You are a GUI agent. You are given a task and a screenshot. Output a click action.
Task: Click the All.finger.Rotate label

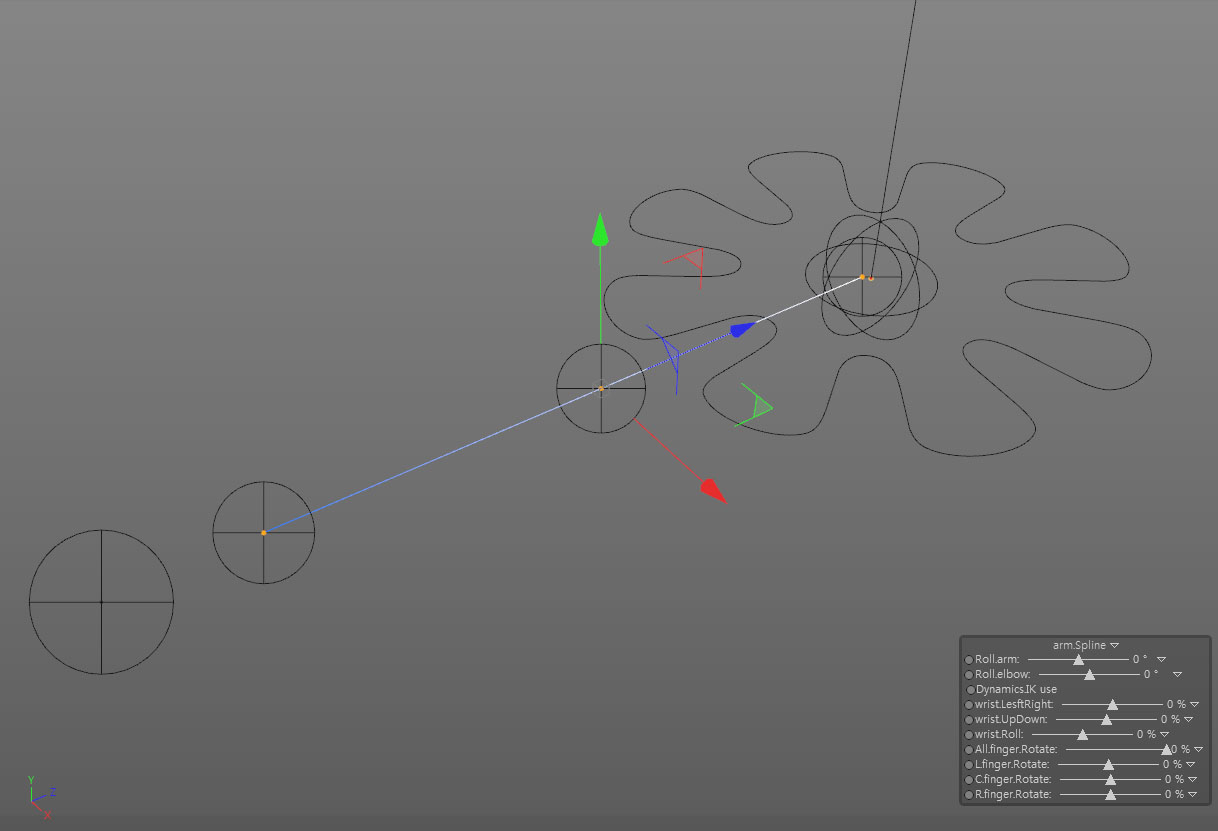pos(1016,750)
